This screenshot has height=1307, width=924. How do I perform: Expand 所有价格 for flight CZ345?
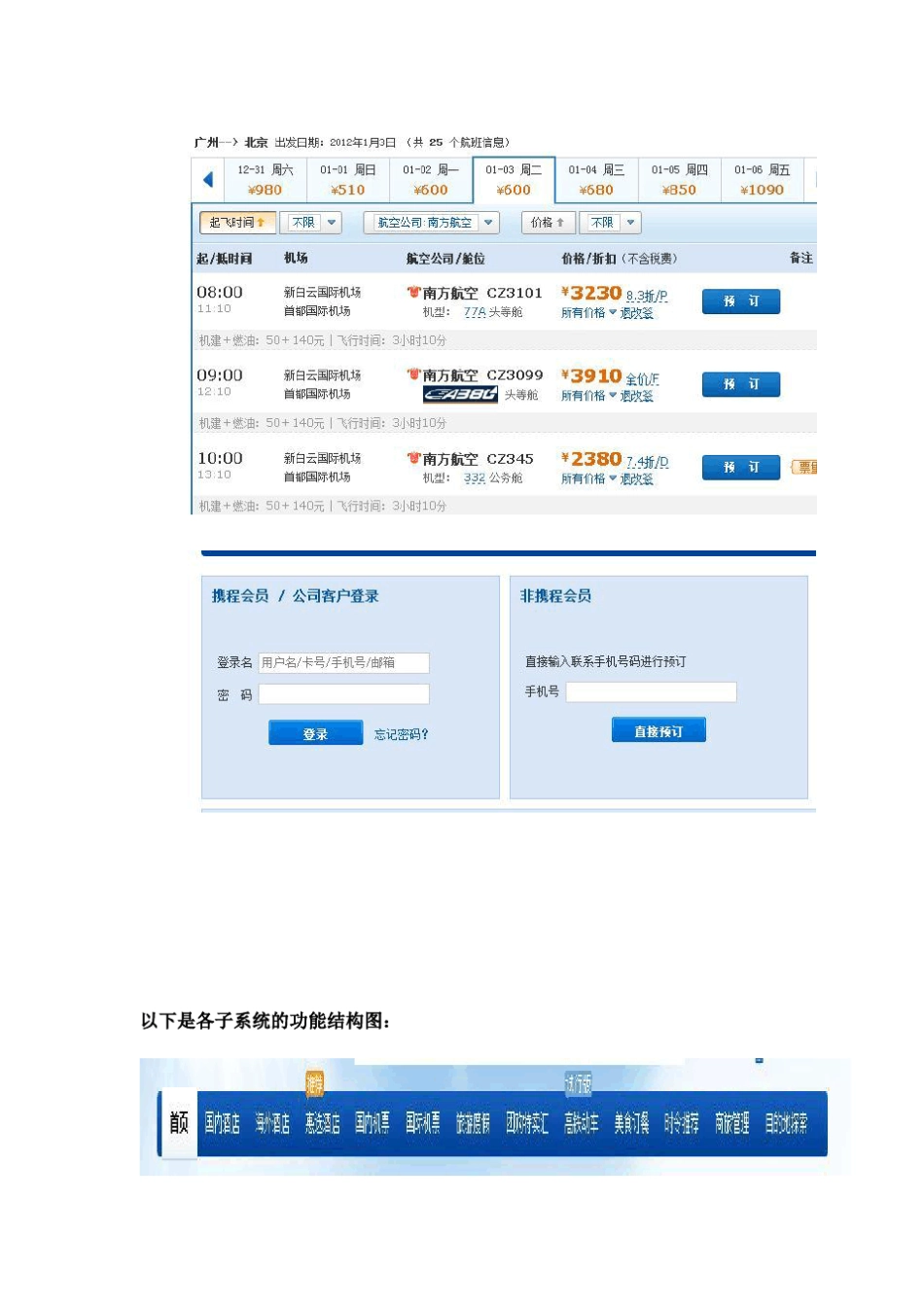pyautogui.click(x=588, y=478)
